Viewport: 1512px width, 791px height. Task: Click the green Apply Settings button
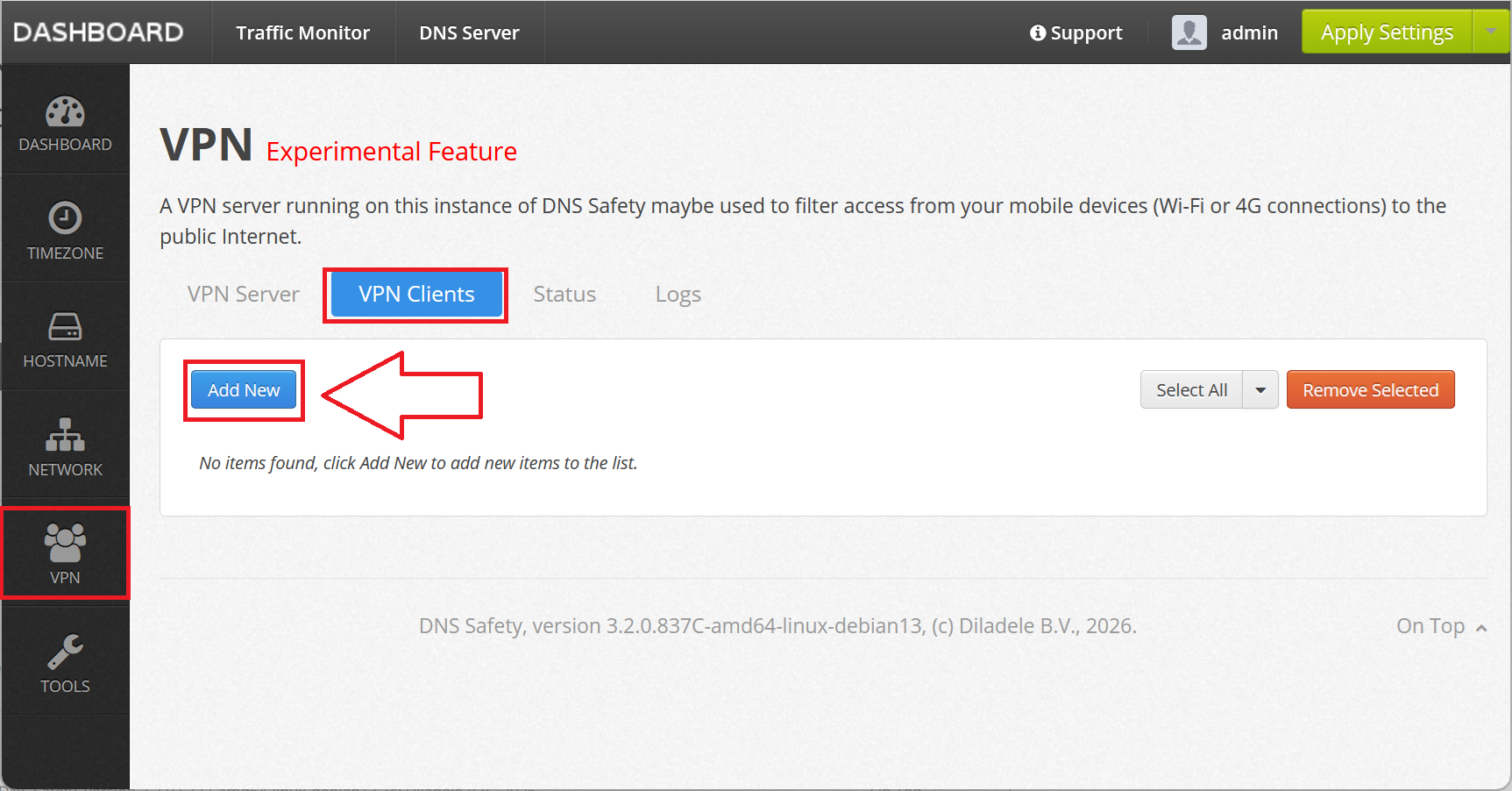[x=1387, y=32]
